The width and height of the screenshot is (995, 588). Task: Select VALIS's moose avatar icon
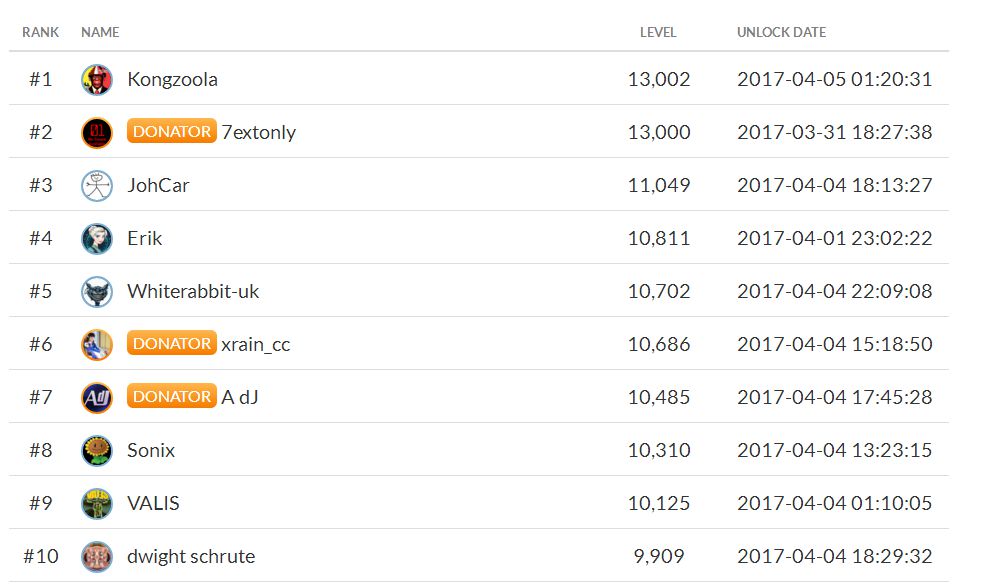pyautogui.click(x=97, y=503)
